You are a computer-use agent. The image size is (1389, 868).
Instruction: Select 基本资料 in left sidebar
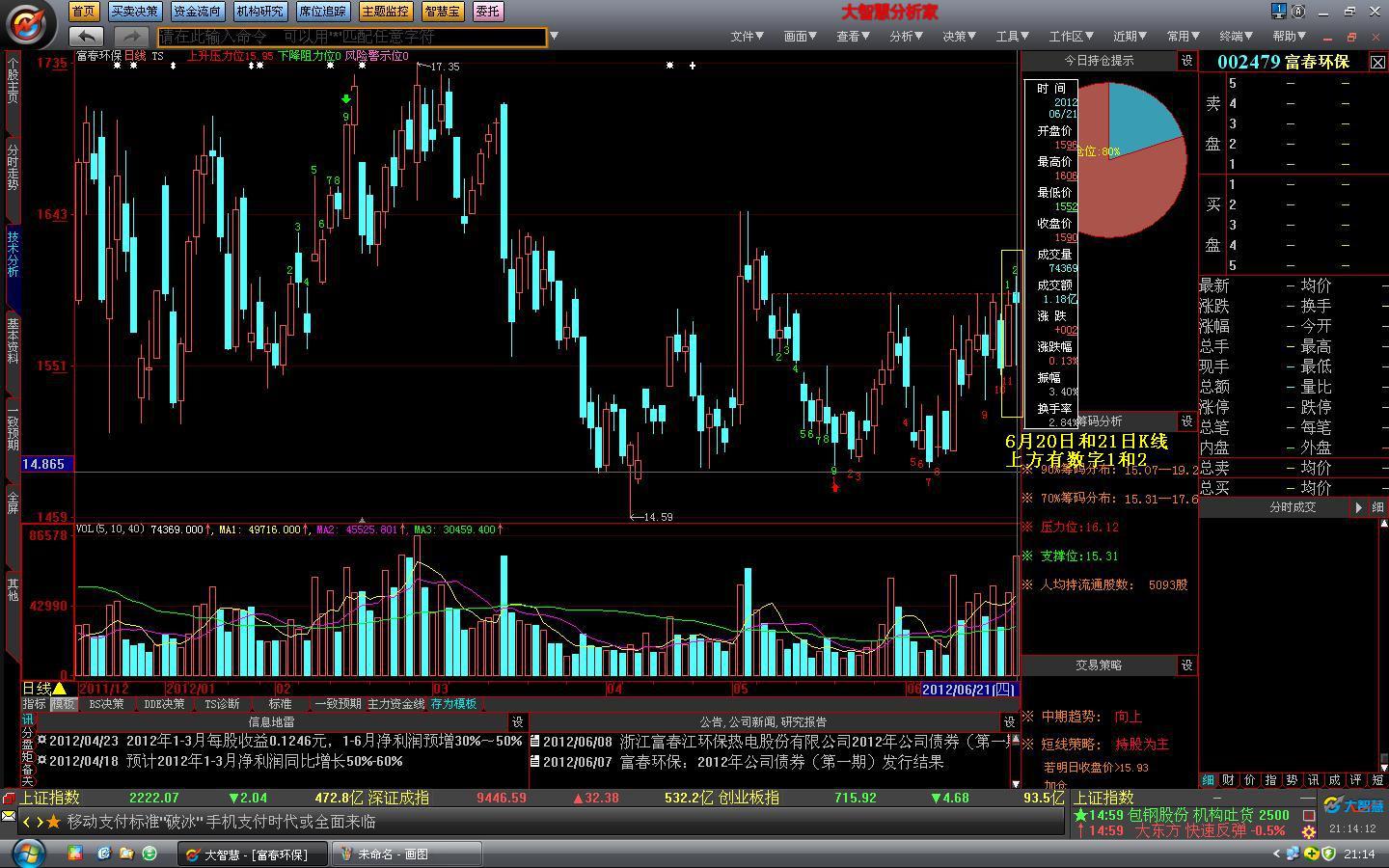coord(13,339)
